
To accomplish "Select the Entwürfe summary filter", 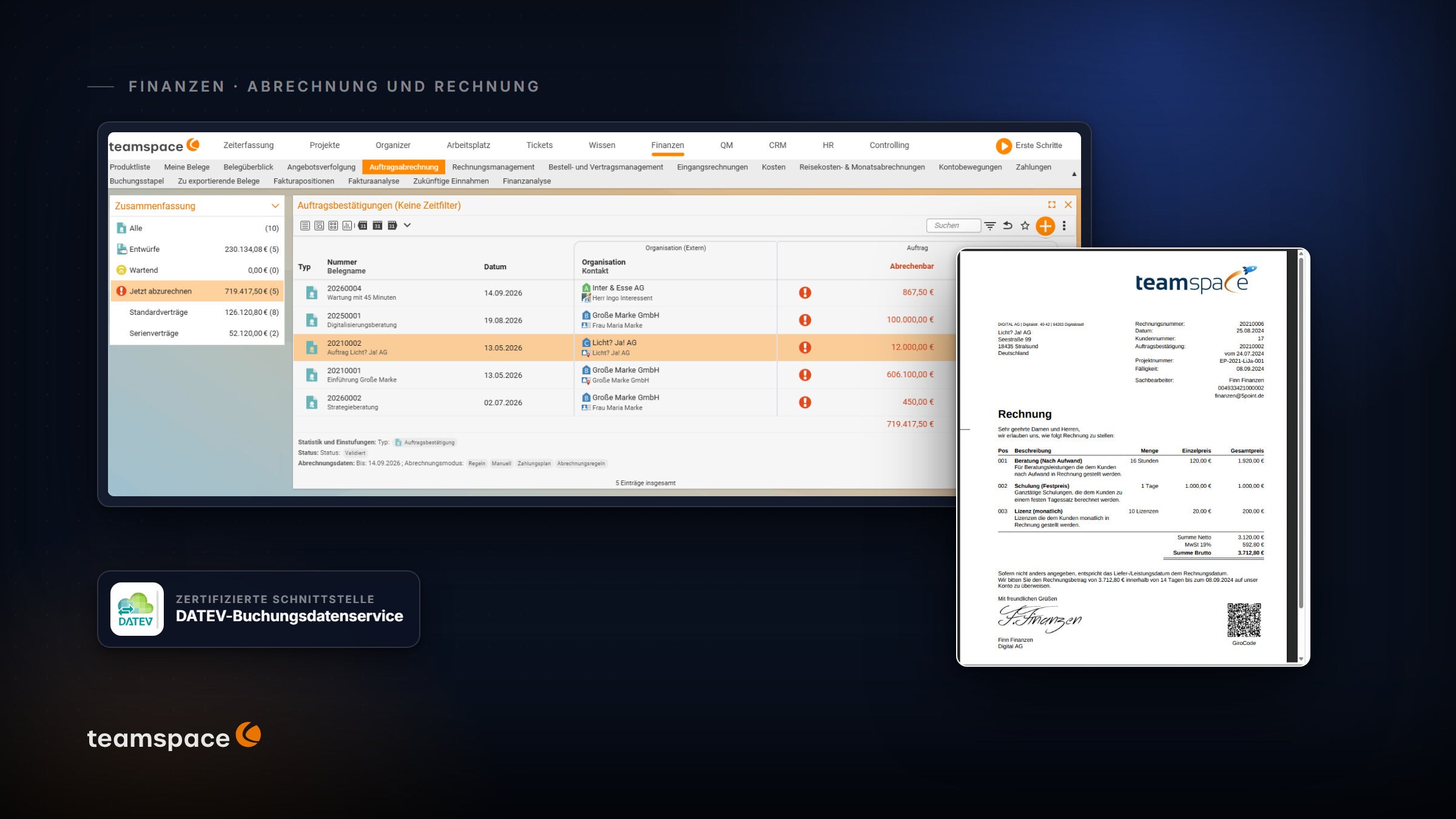I will tap(197, 249).
